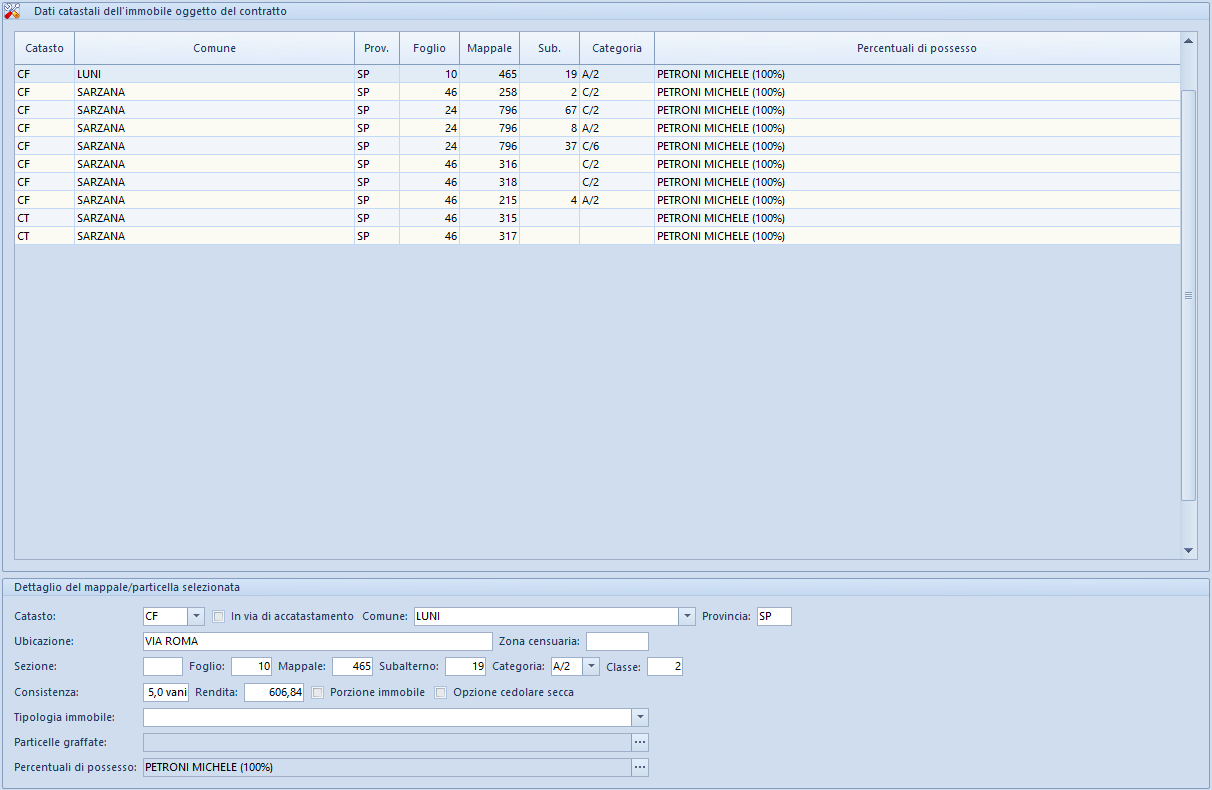Viewport: 1212px width, 790px height.
Task: Click the Mappale cell showing 215
Action: (x=490, y=200)
